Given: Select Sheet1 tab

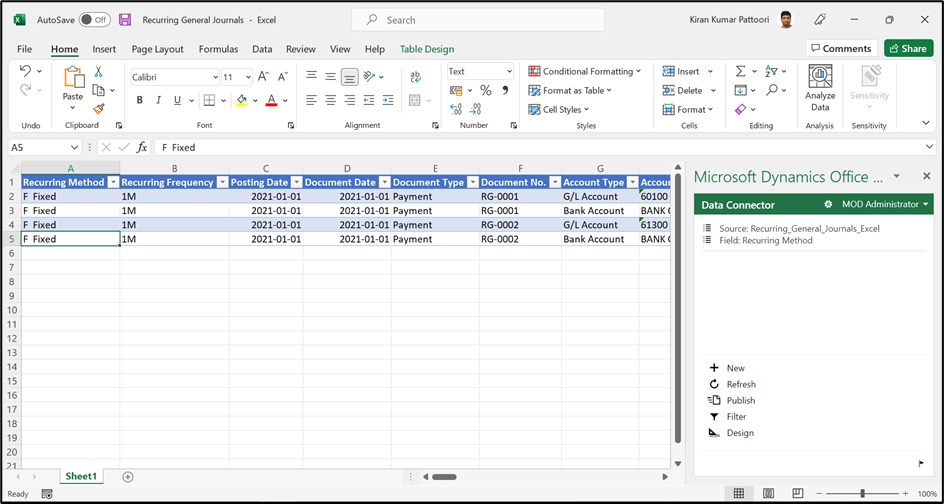Looking at the screenshot, I should (81, 476).
